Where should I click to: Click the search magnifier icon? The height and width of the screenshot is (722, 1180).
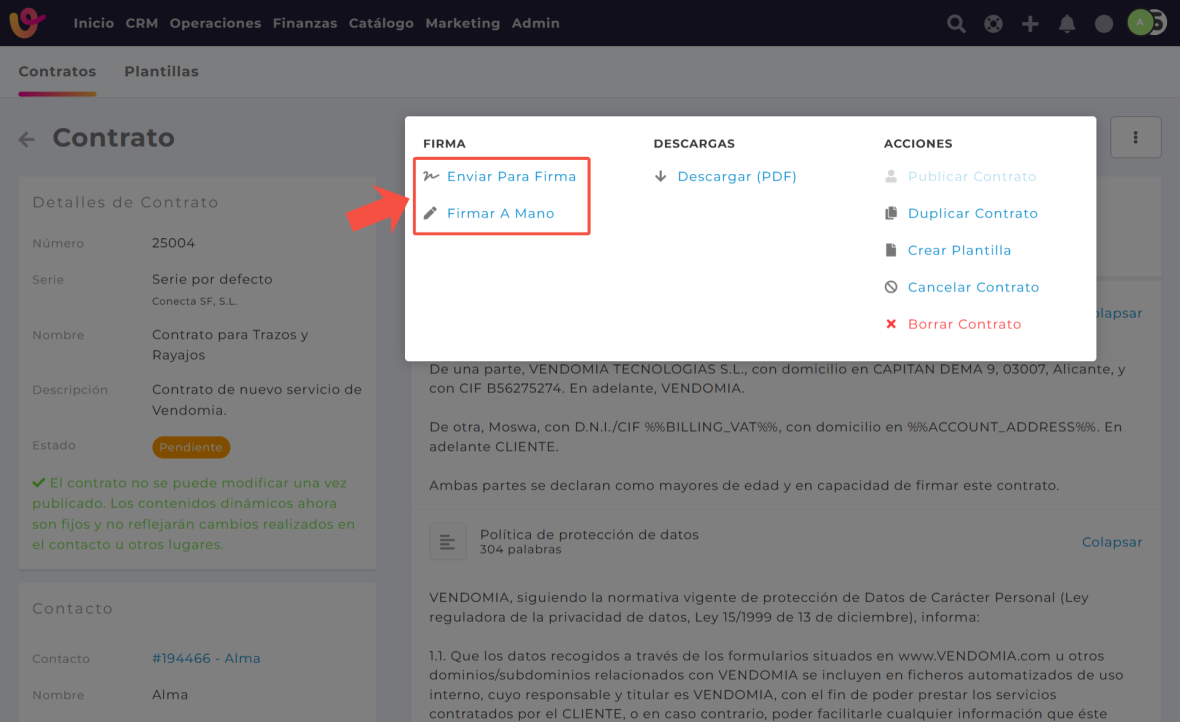(x=956, y=24)
